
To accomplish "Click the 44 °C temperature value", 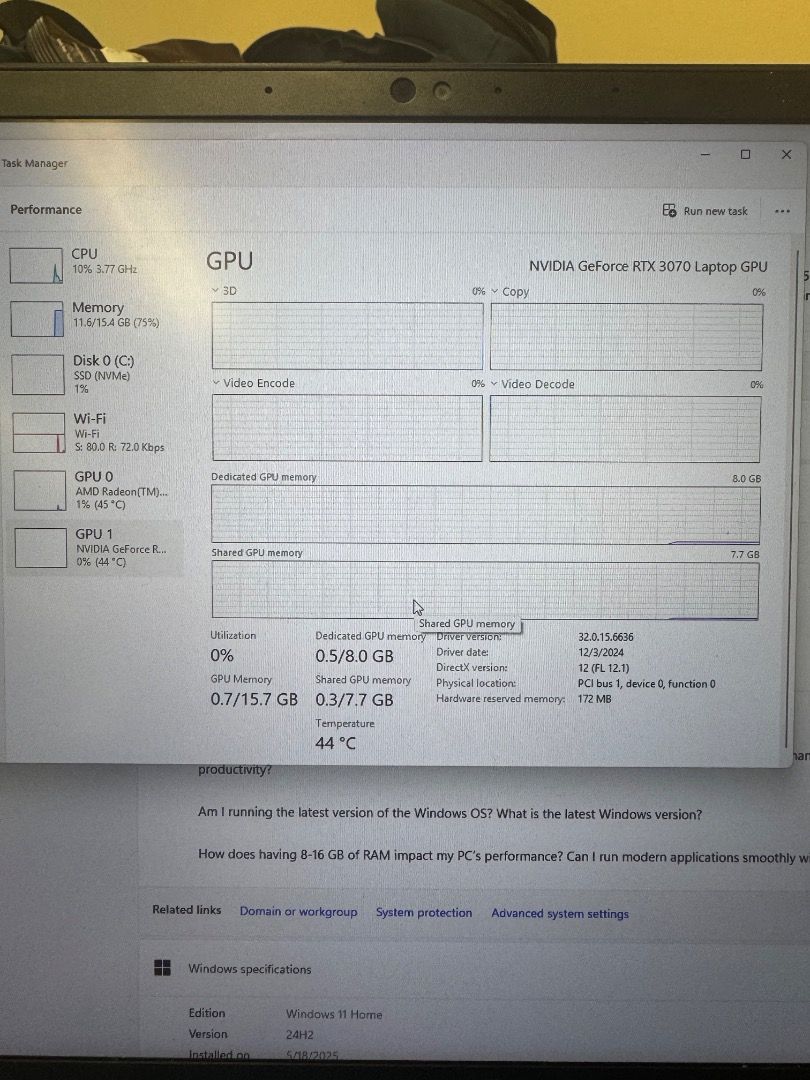I will [335, 743].
